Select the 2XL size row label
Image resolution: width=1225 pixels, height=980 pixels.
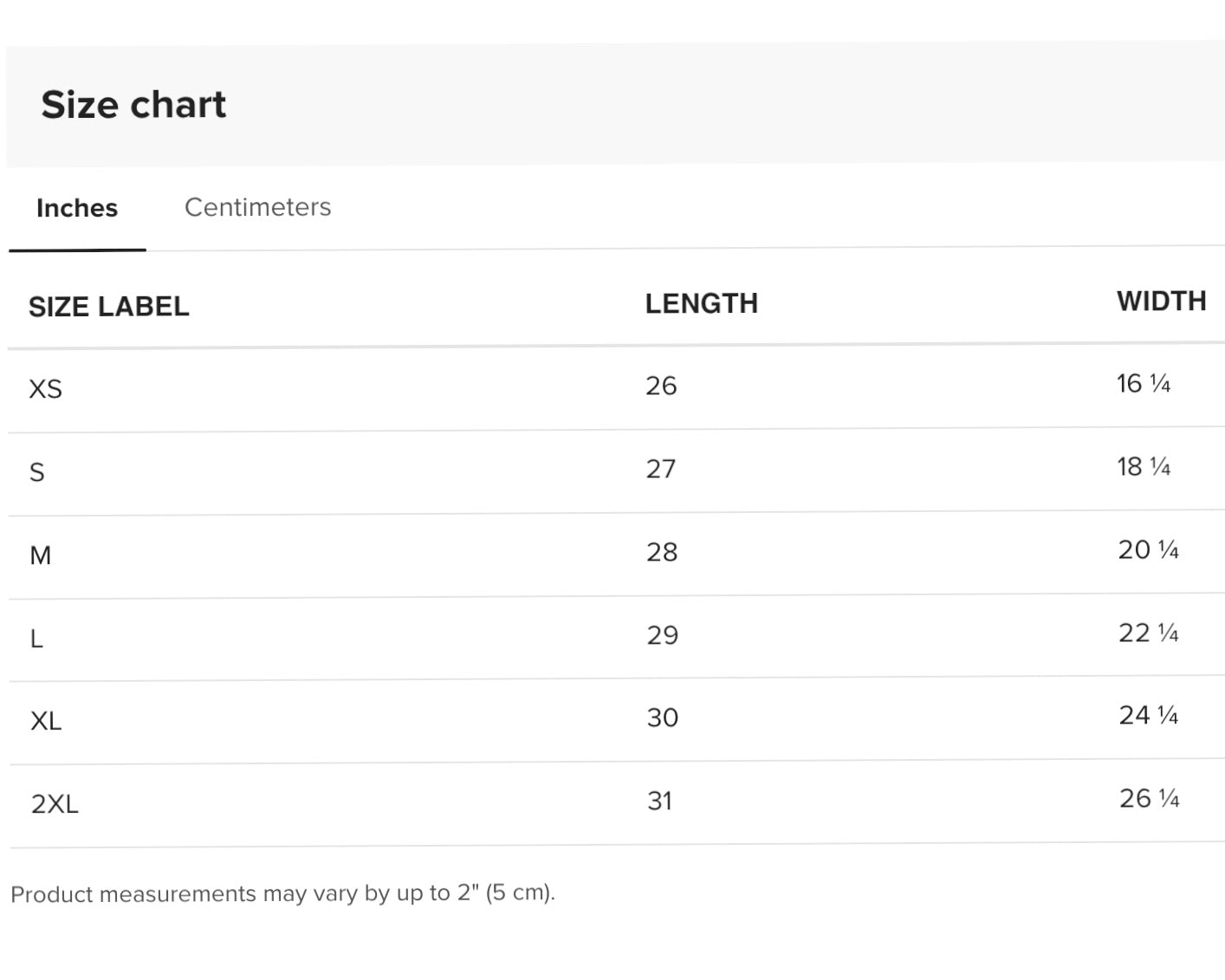point(55,804)
